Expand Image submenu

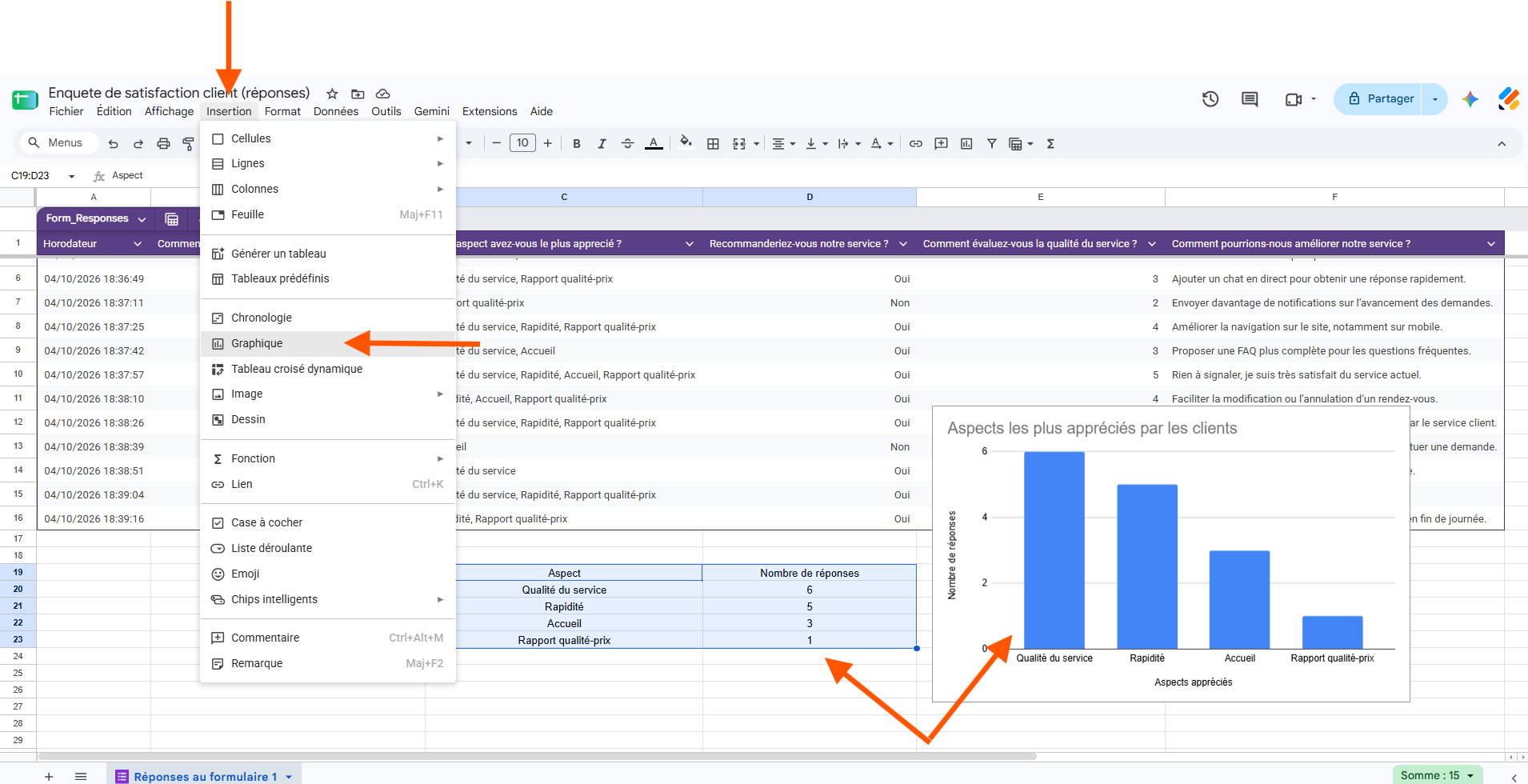pyautogui.click(x=328, y=394)
